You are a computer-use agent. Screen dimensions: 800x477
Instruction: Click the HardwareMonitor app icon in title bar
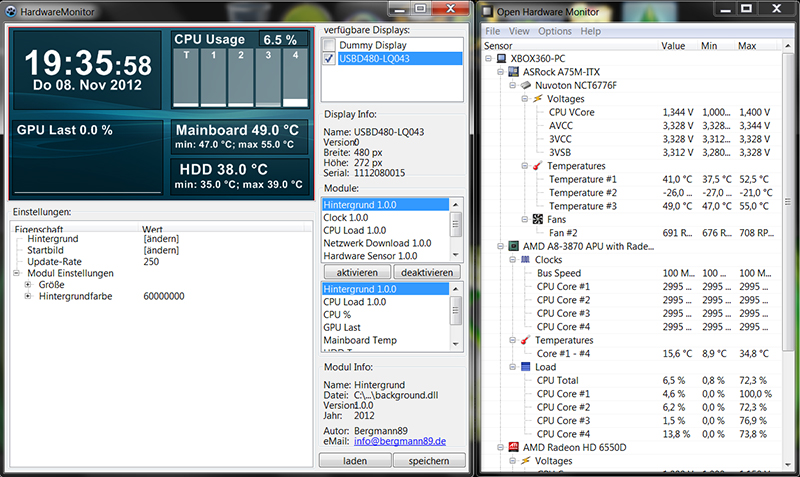(11, 11)
